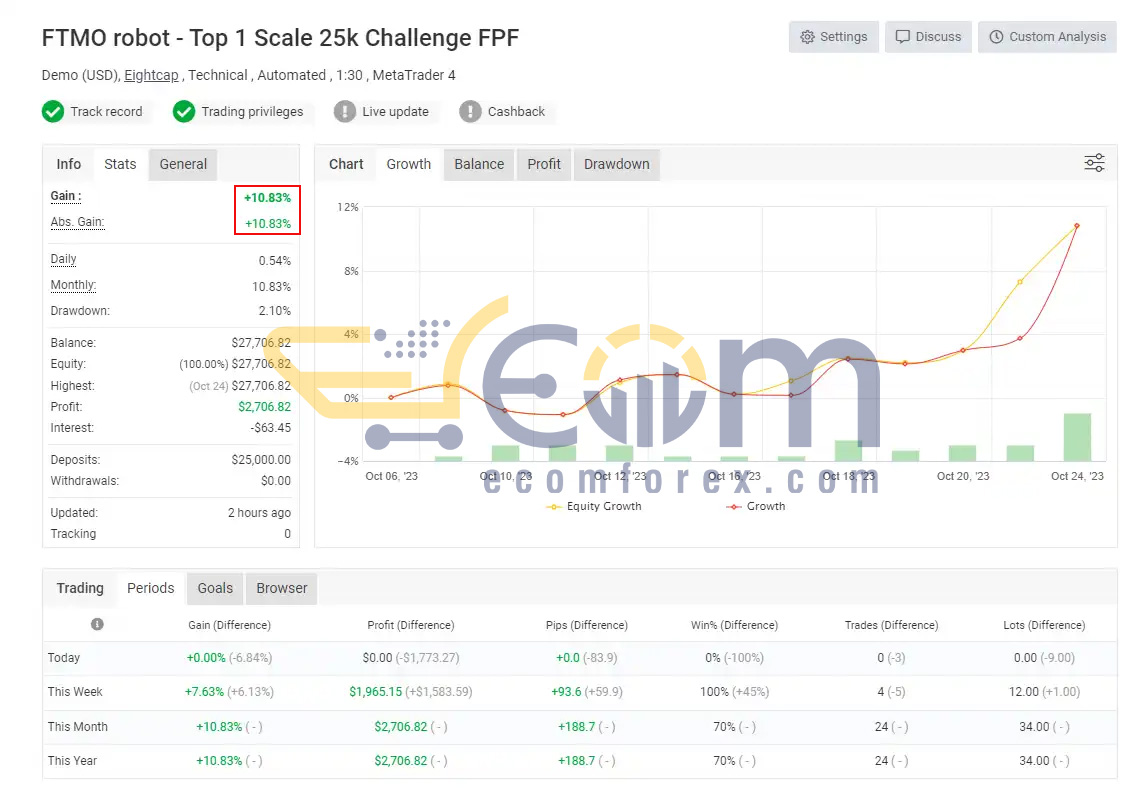Viewport: 1144px width, 788px height.
Task: Switch chart to Balance tab
Action: pyautogui.click(x=479, y=164)
